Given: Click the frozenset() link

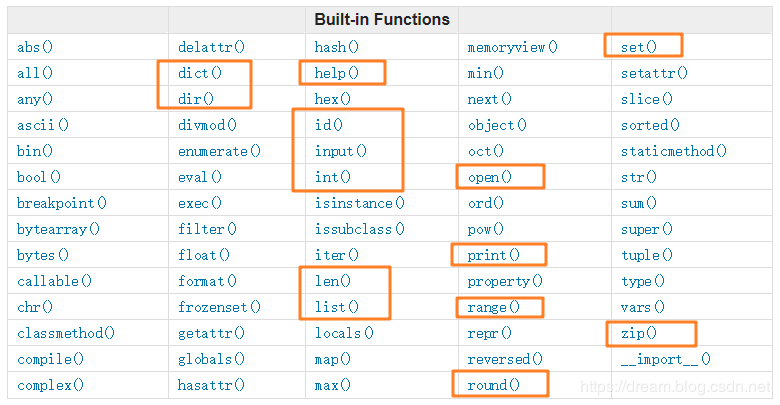Looking at the screenshot, I should [x=219, y=307].
